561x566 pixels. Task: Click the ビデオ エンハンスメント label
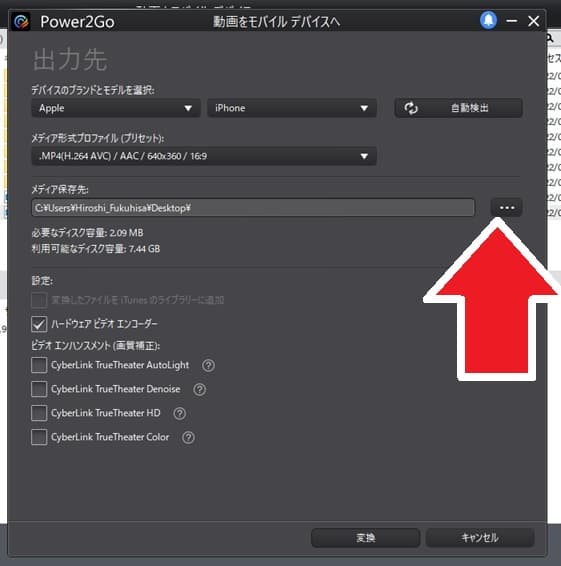tap(96, 345)
